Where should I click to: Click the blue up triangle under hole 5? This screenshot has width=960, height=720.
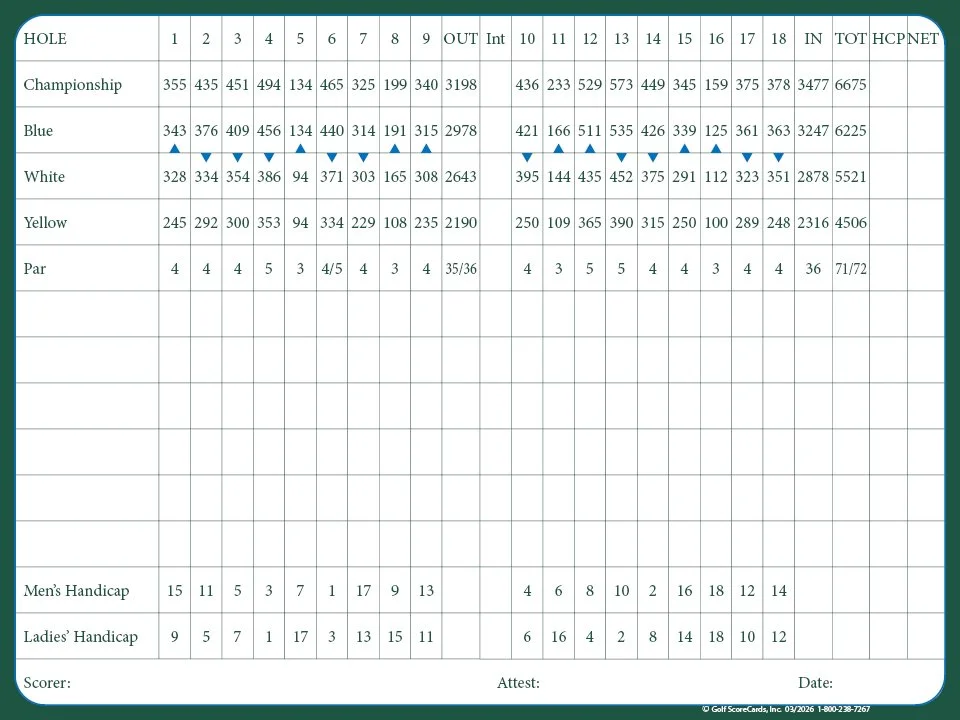pos(300,149)
